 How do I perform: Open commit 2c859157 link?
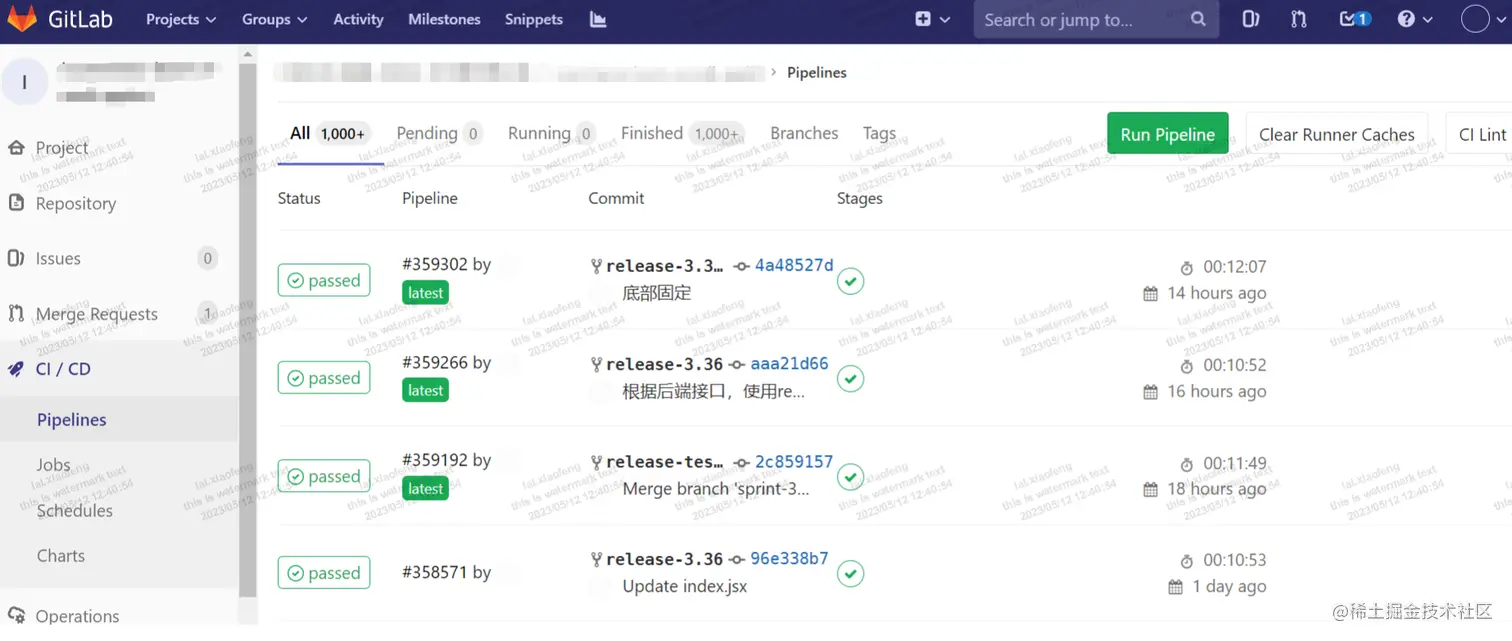(x=794, y=462)
